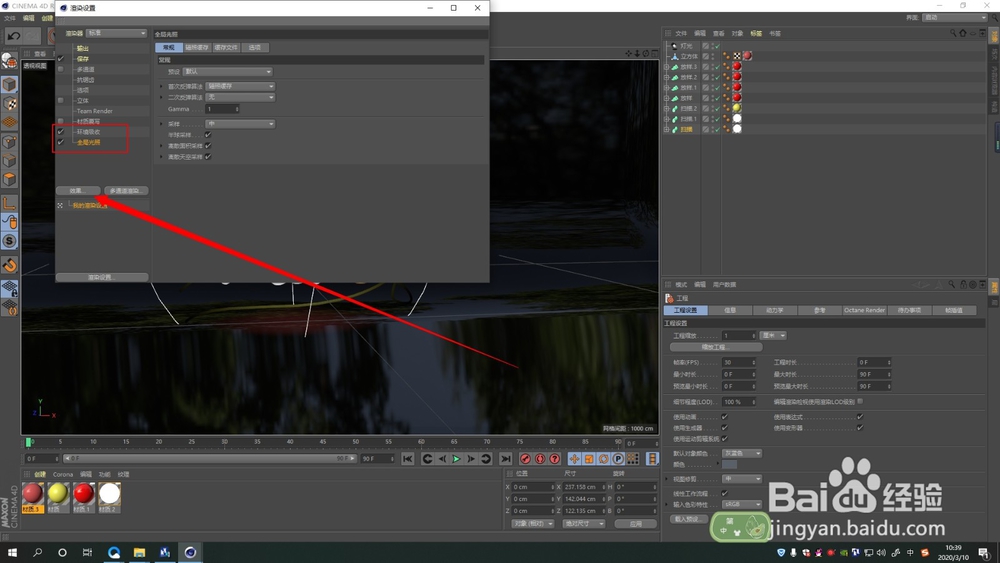The width and height of the screenshot is (1000, 563).
Task: Click Cinema 4D icon in taskbar
Action: coord(190,552)
